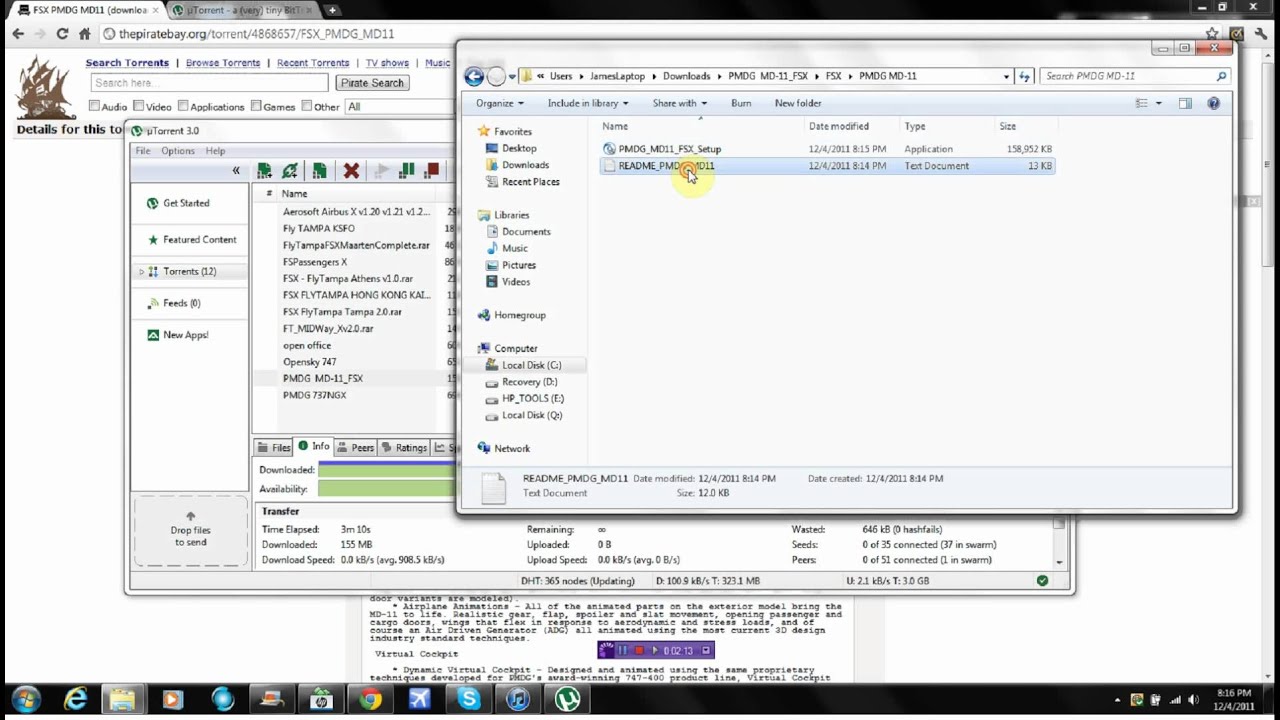Select the PMDG_MD11_FSX_Setup file
This screenshot has height=720, width=1280.
click(669, 149)
